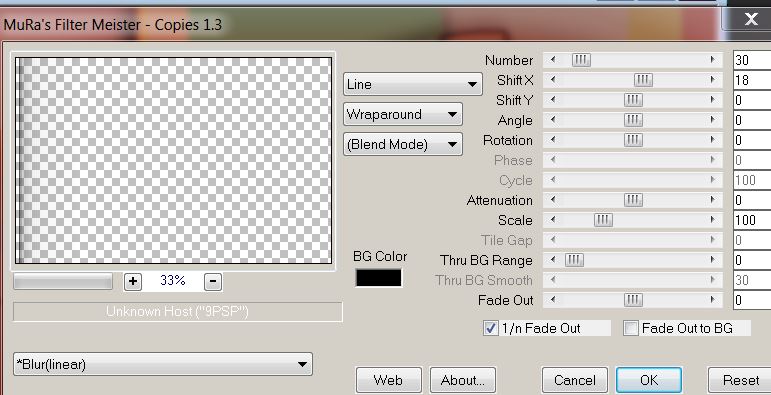771x395 pixels.
Task: Uncheck the 1/n Fade Out checkbox
Action: tap(491, 328)
